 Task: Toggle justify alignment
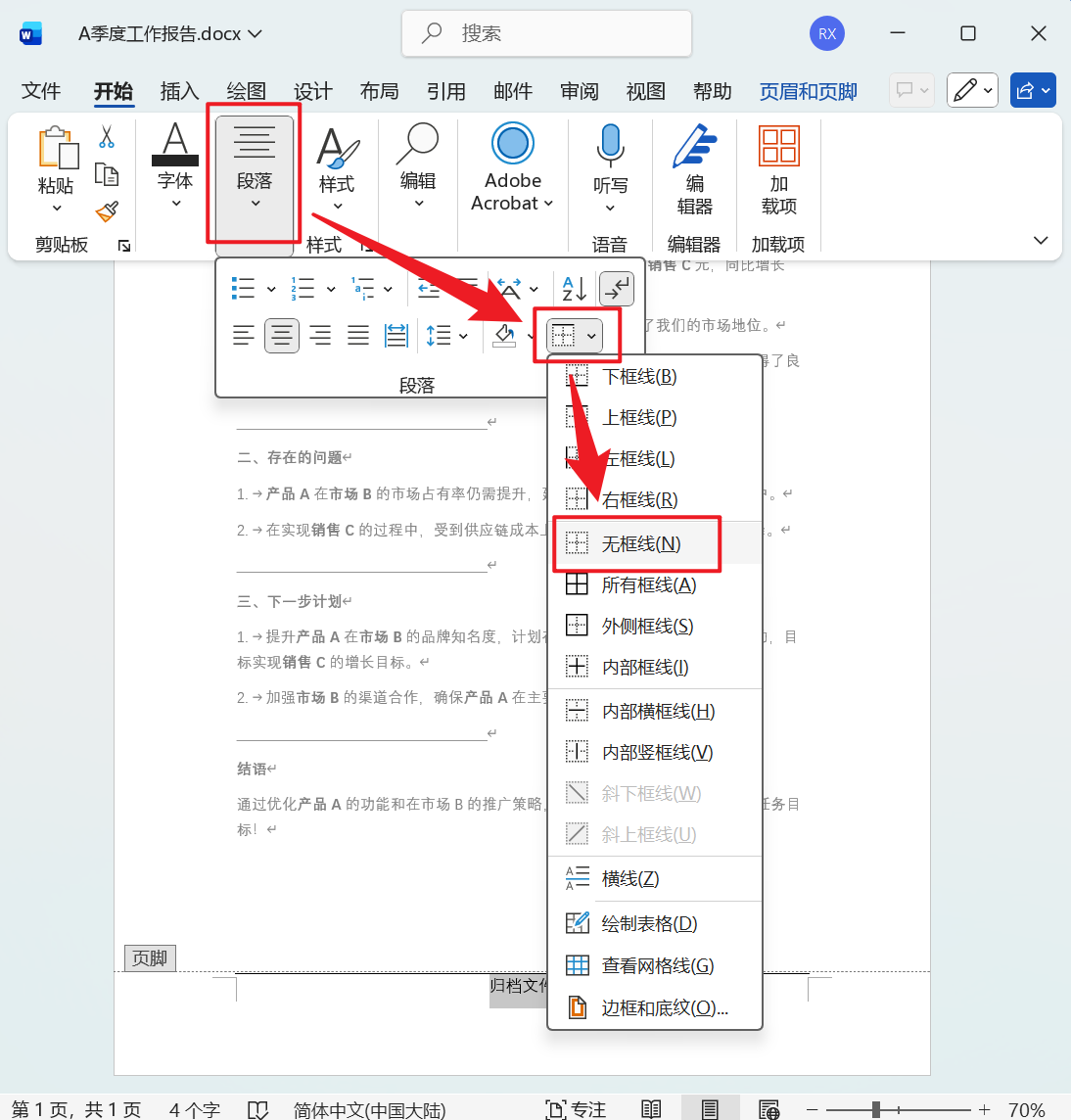click(x=358, y=335)
